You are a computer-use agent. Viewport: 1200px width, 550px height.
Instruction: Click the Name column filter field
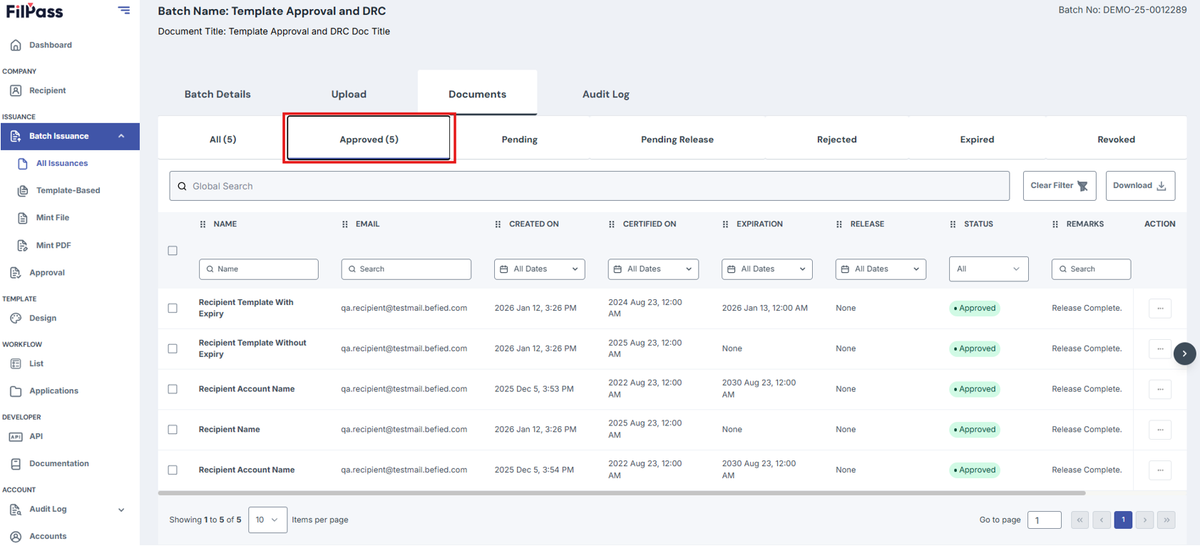pos(259,269)
